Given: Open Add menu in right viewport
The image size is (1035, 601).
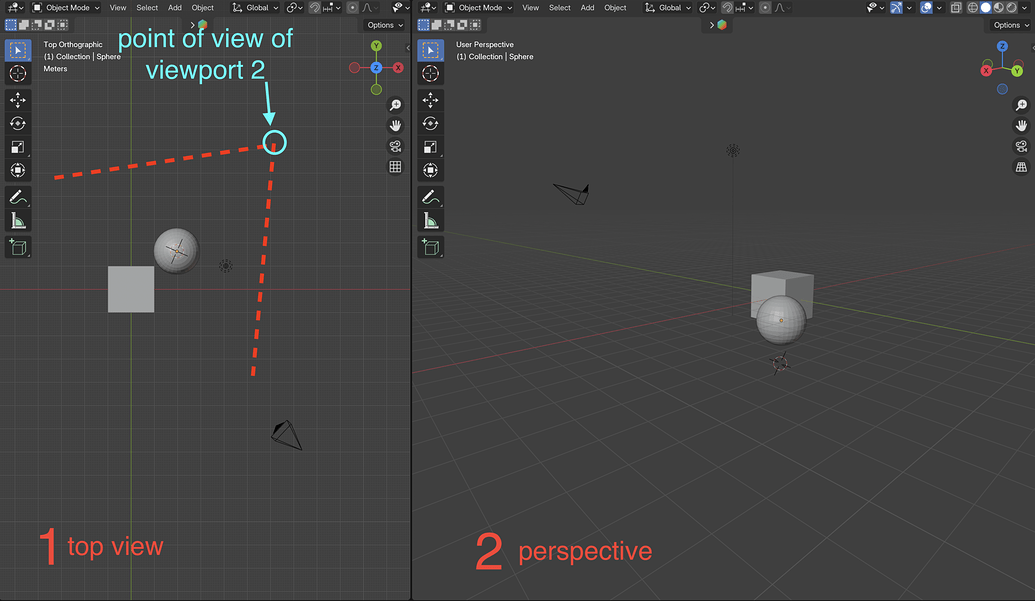Looking at the screenshot, I should [x=587, y=8].
